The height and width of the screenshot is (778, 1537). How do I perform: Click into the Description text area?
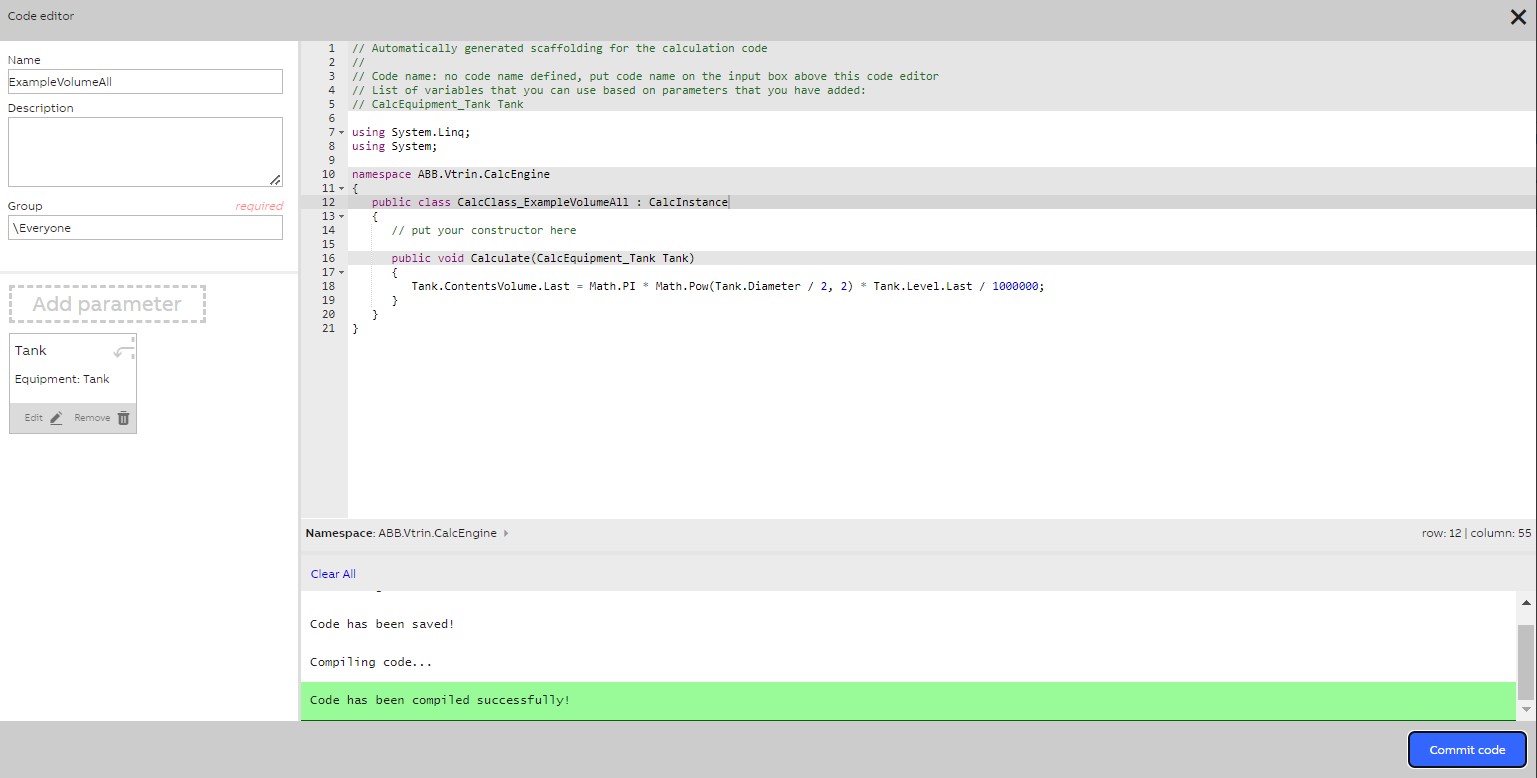point(145,152)
